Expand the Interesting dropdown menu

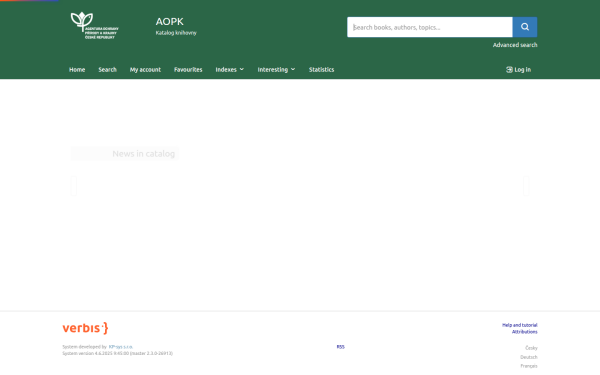(276, 70)
